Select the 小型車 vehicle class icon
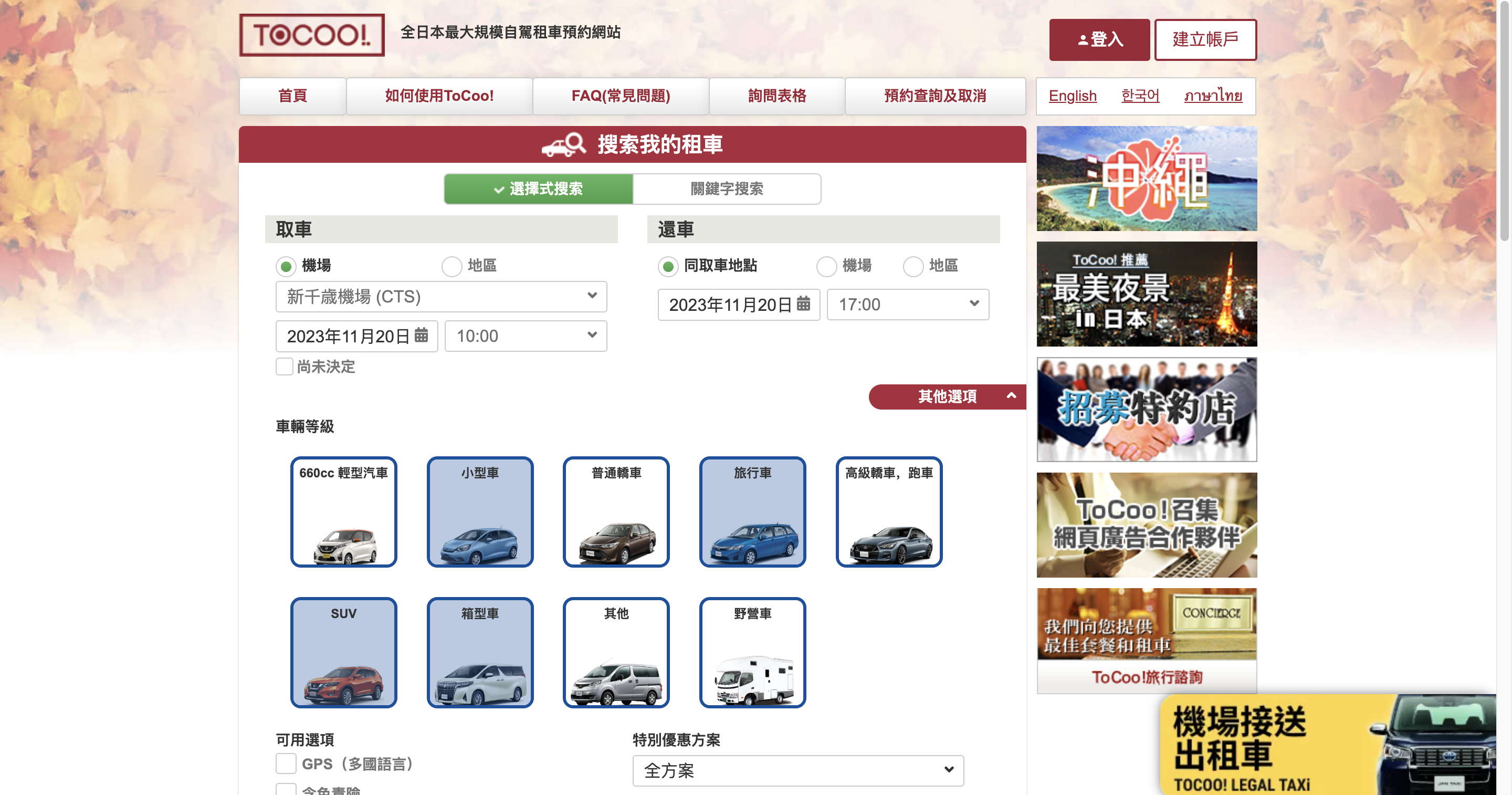 coord(480,512)
